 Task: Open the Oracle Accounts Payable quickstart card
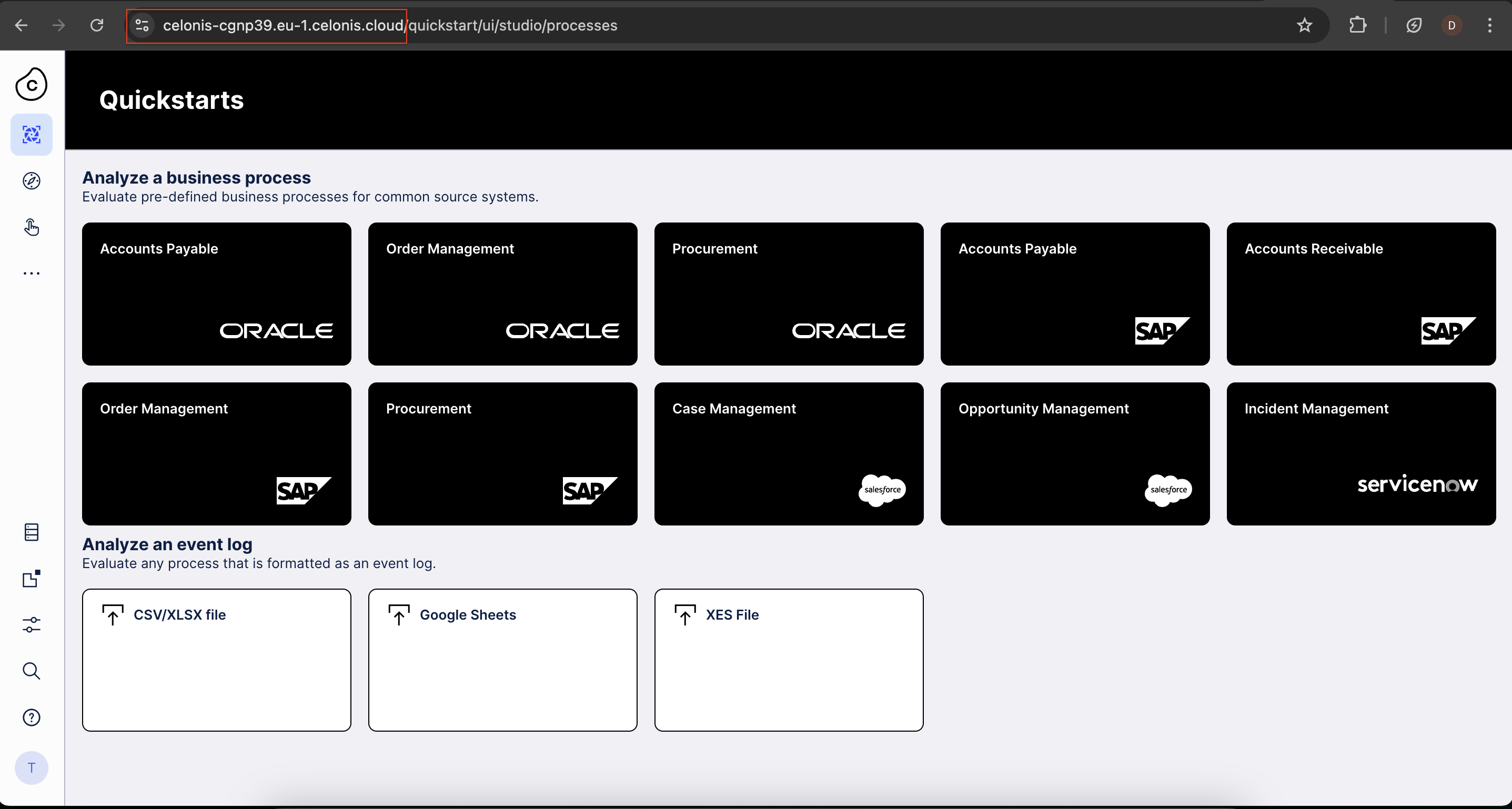217,294
